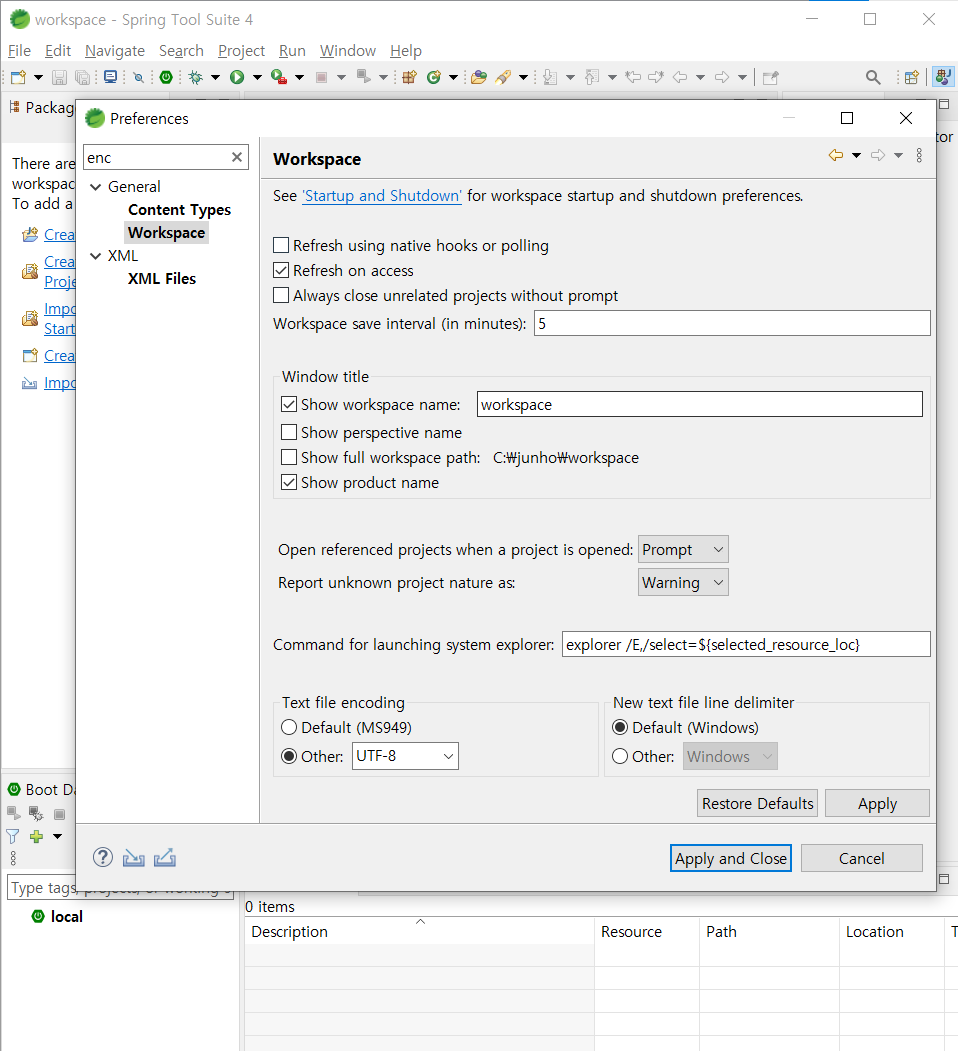958x1051 pixels.
Task: Select XML Files in preferences tree
Action: pyautogui.click(x=162, y=279)
